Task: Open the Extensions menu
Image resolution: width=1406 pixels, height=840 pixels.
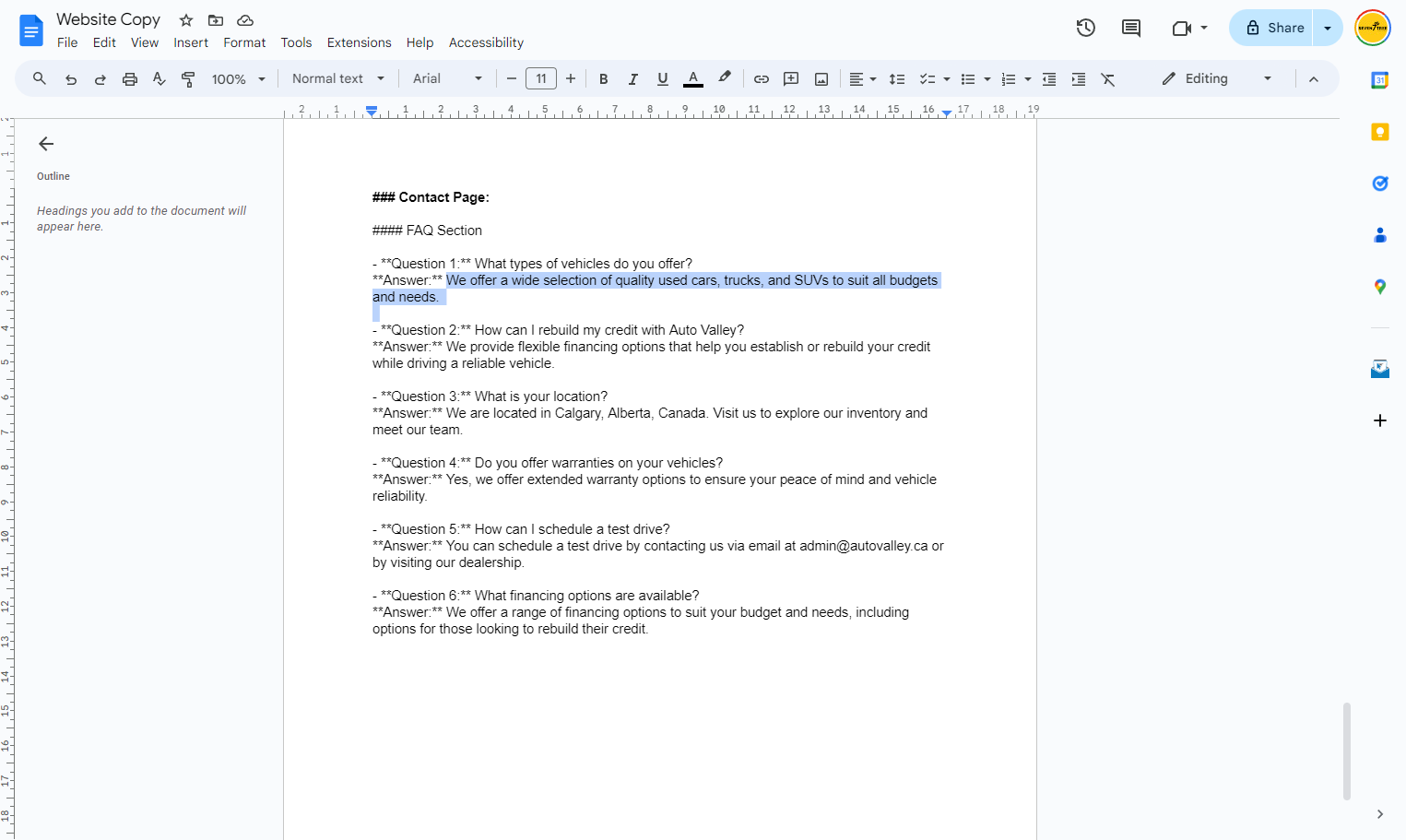Action: coord(359,42)
